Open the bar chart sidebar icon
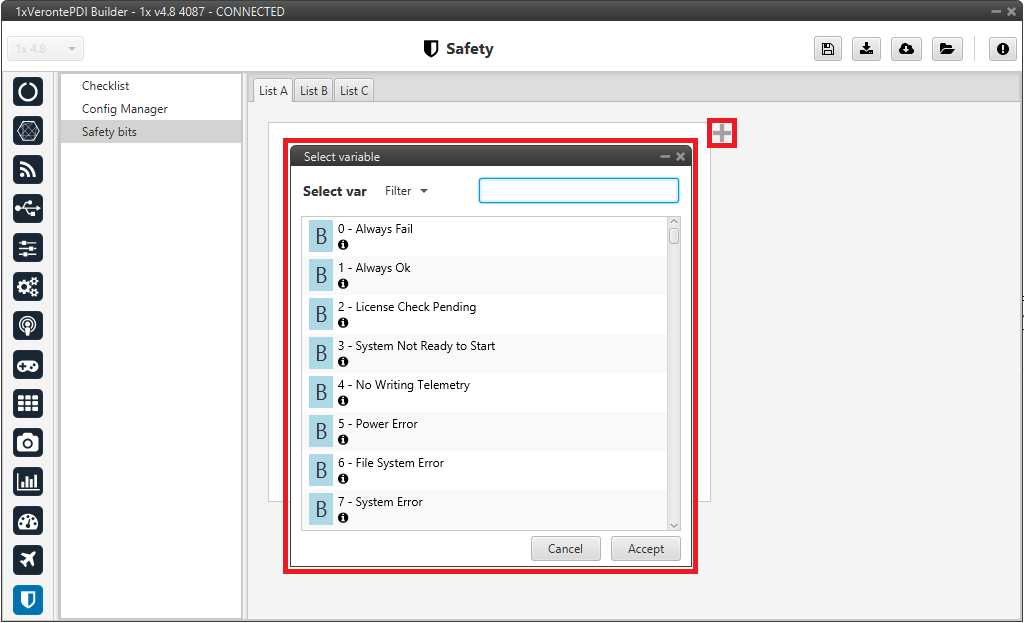Screen dimensions: 1024x623 27,482
